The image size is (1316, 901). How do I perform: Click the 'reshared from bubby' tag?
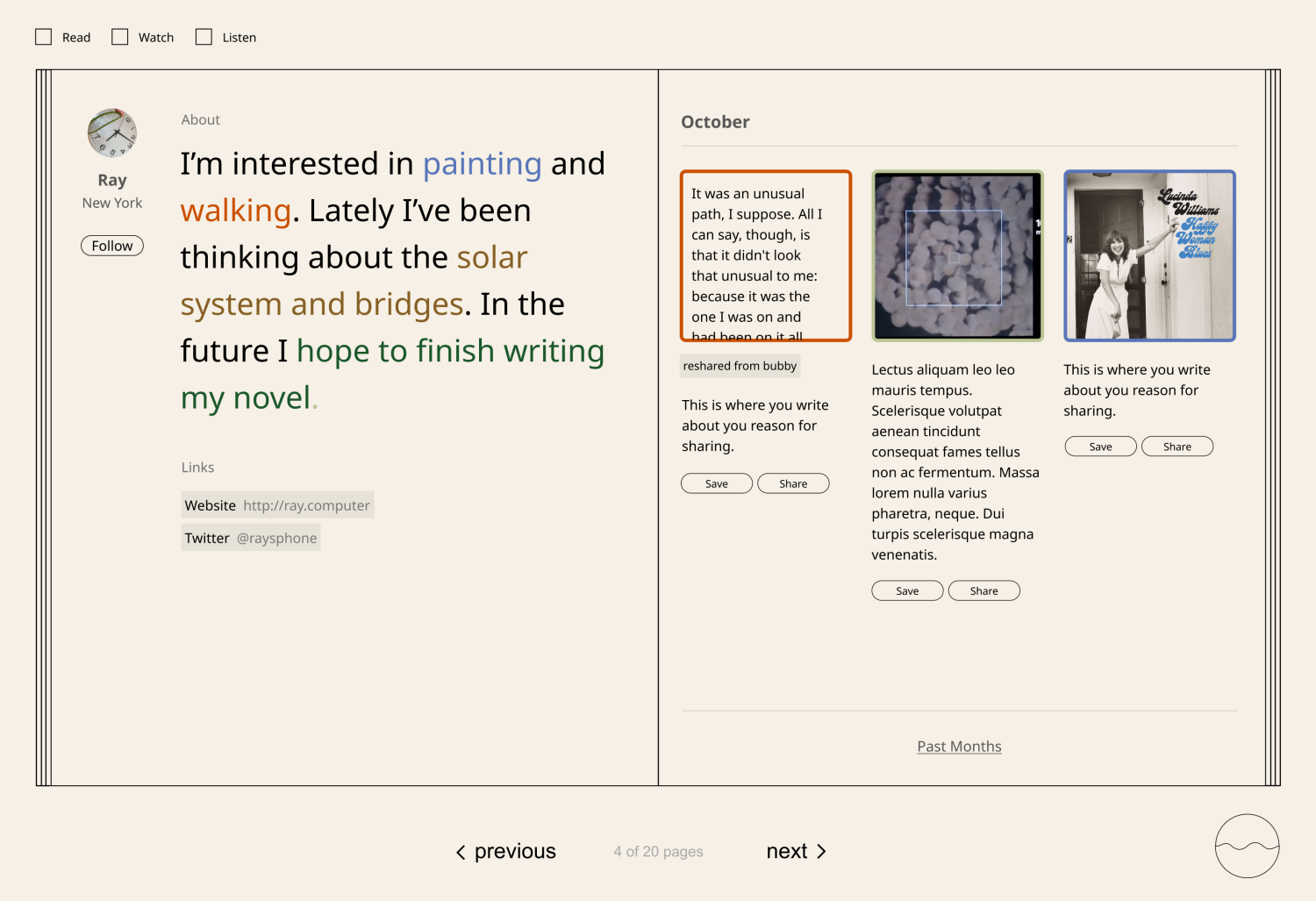point(740,366)
